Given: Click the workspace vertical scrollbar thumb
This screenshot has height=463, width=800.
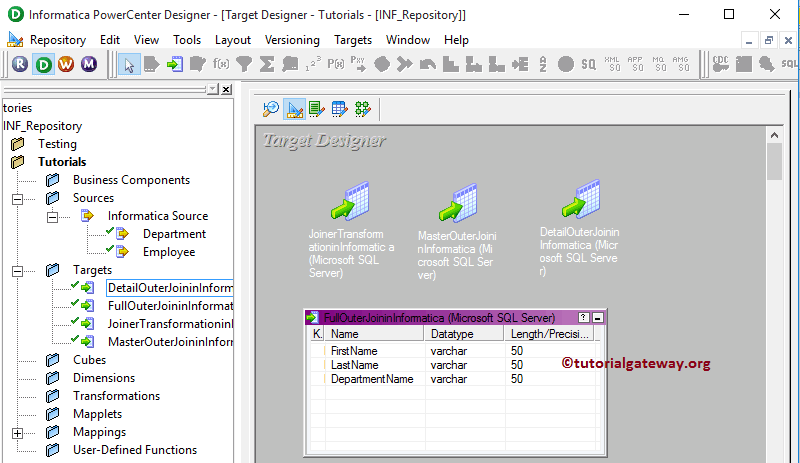Looking at the screenshot, I should coord(773,161).
